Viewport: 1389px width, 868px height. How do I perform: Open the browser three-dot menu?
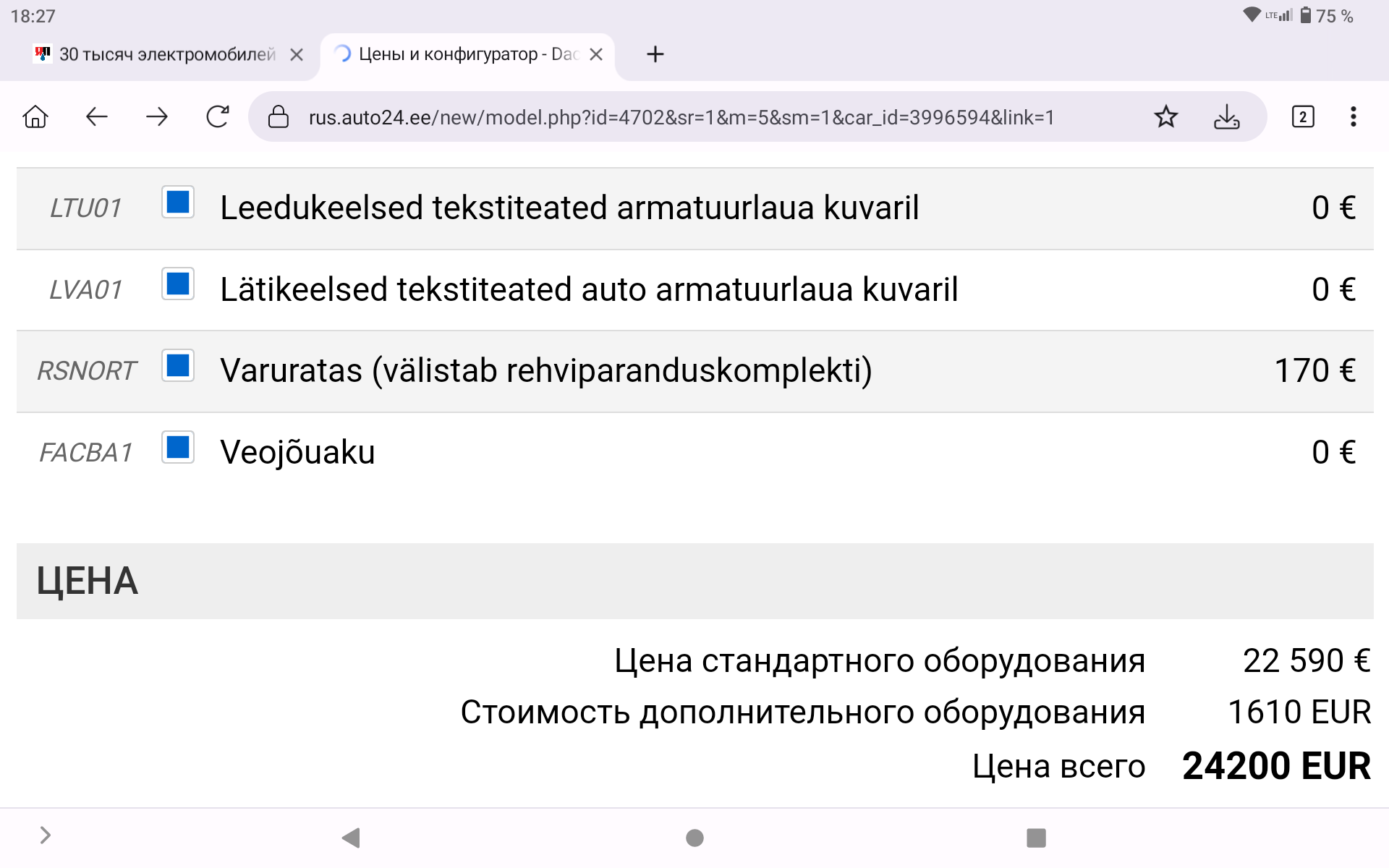[x=1353, y=116]
